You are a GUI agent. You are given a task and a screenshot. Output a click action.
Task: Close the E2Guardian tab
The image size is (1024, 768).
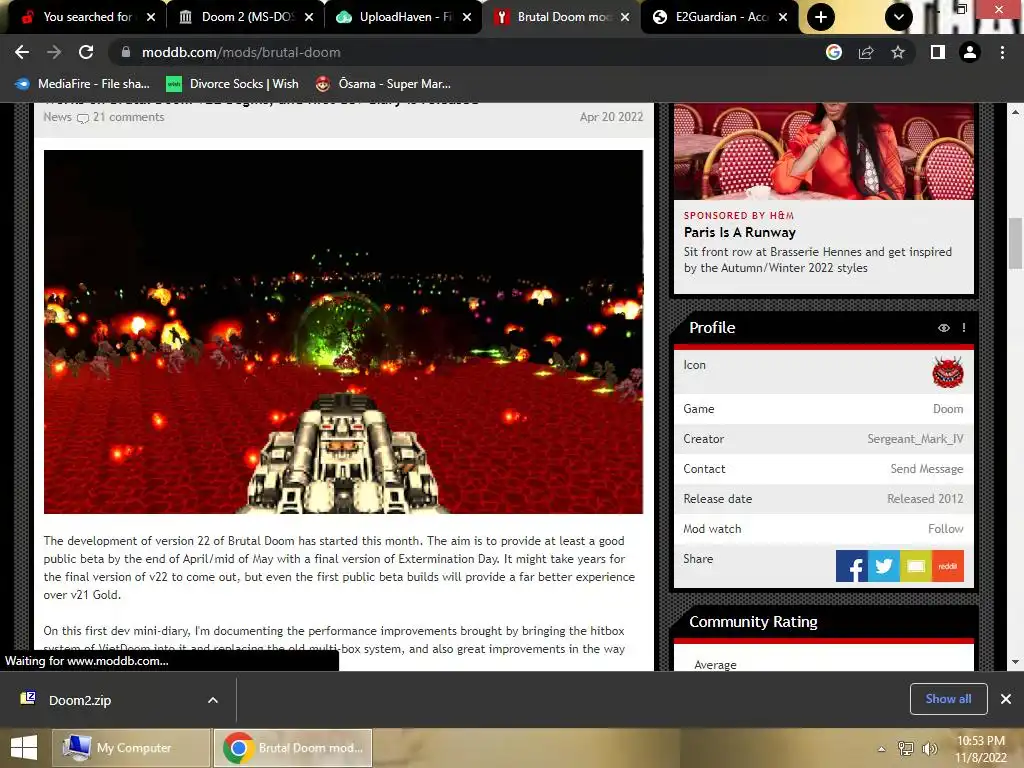(x=783, y=17)
